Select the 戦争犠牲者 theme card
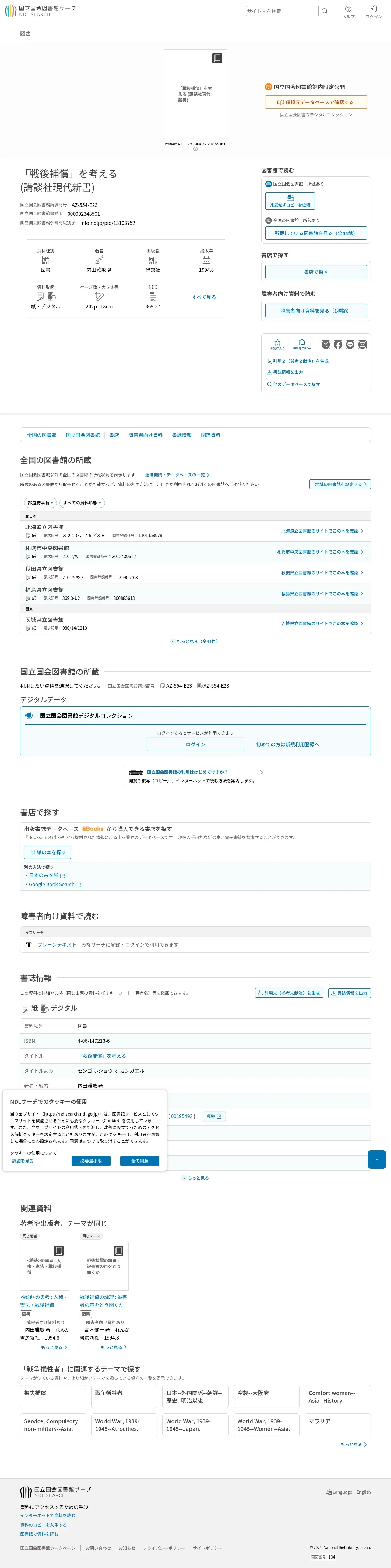The image size is (391, 1568). (x=125, y=1397)
